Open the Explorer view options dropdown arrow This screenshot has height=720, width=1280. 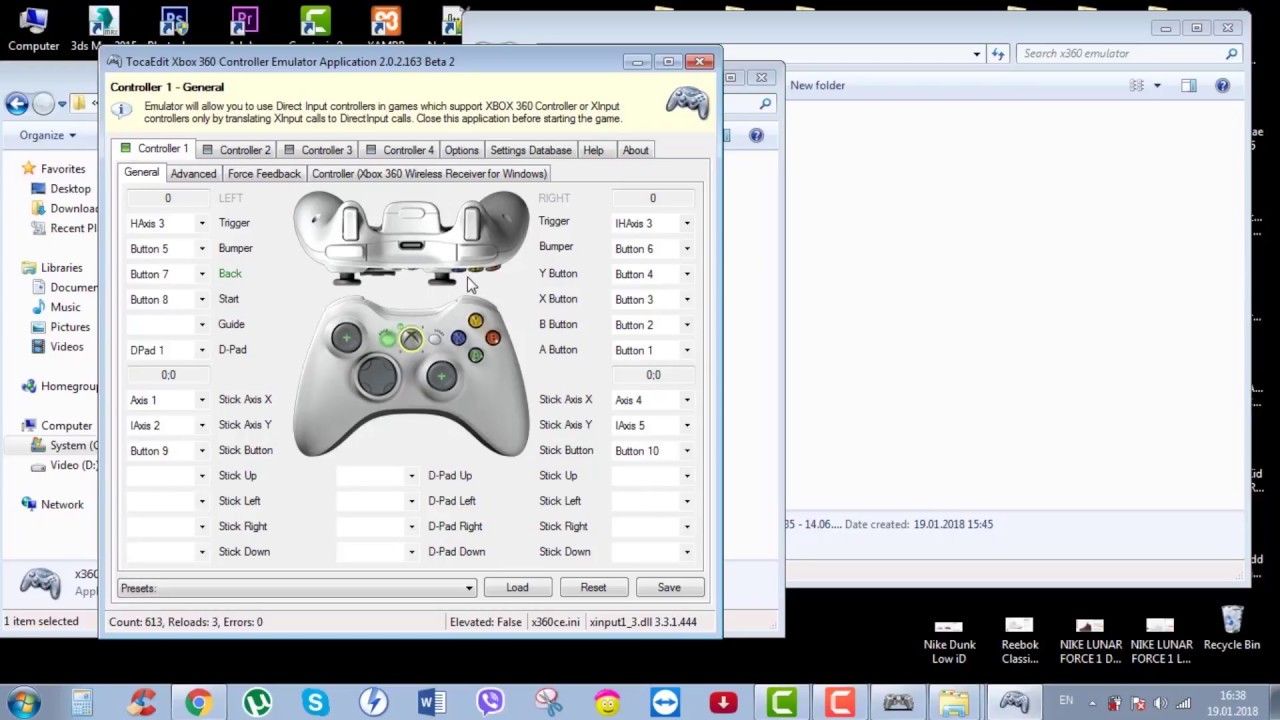(1157, 86)
